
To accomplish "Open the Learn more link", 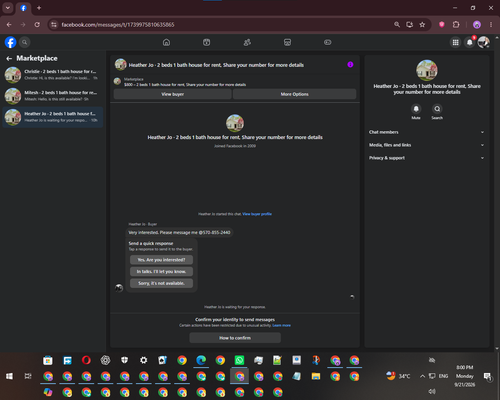I will click(x=281, y=325).
